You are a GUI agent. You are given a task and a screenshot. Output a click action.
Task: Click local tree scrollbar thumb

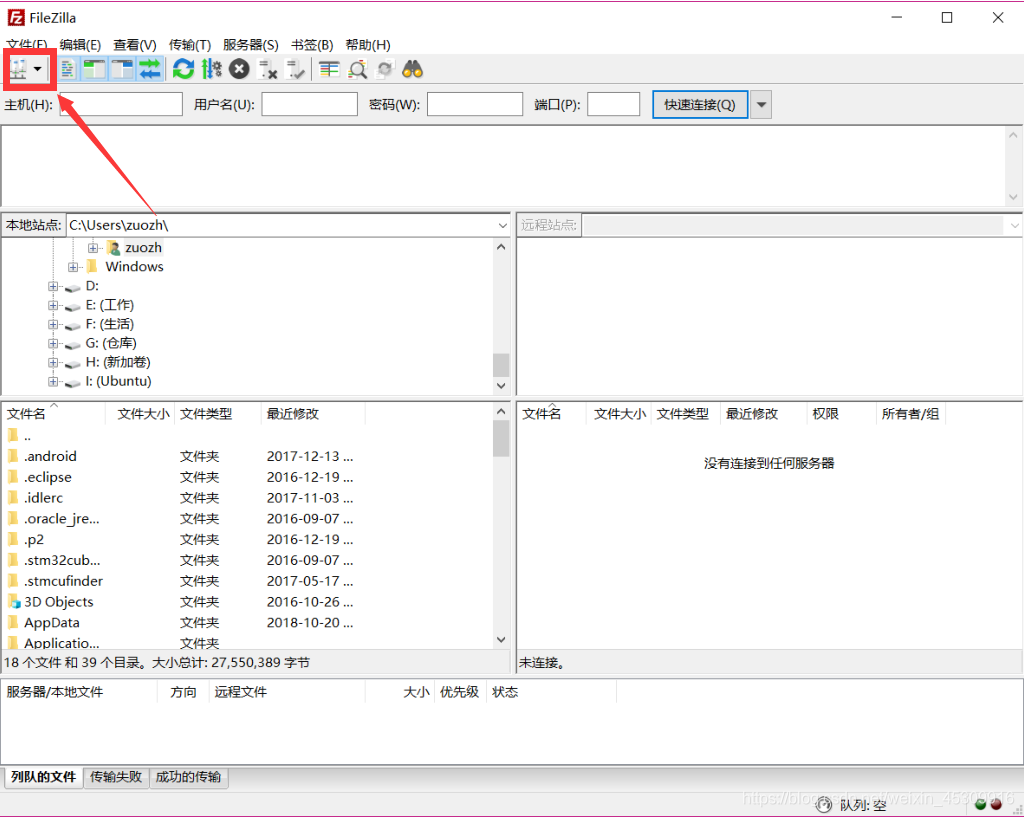point(501,364)
